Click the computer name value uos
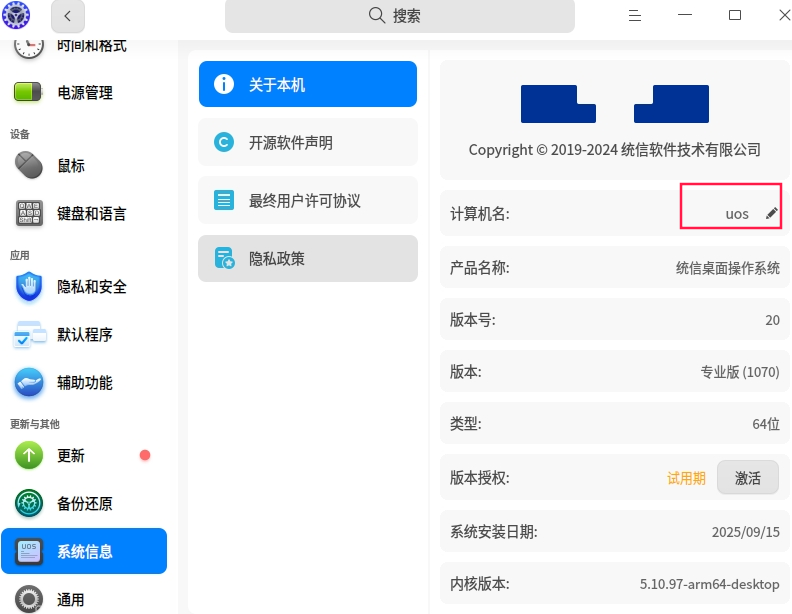This screenshot has height=614, width=792. pos(737,214)
